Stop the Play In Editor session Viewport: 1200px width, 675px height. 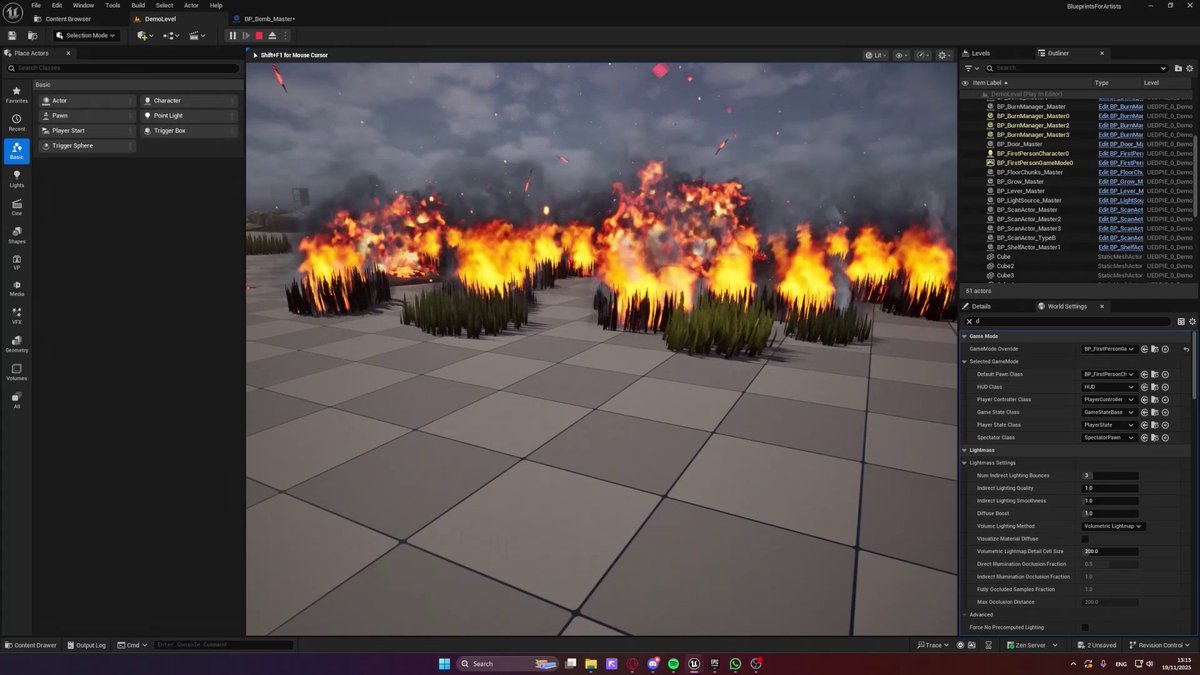click(x=259, y=35)
